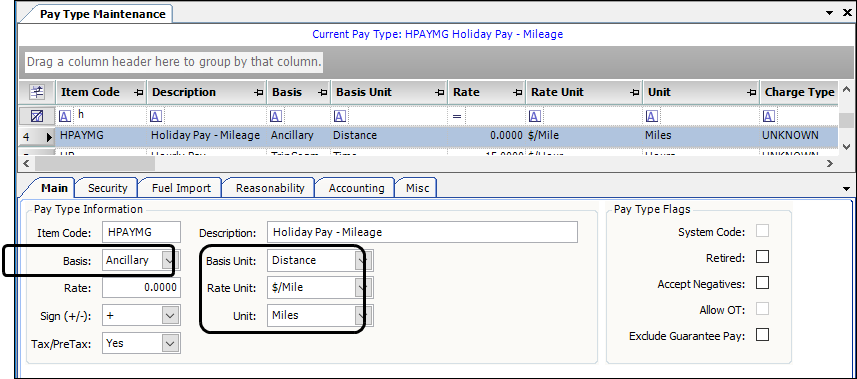The image size is (857, 379).
Task: Open the Accounting tab
Action: tap(356, 188)
